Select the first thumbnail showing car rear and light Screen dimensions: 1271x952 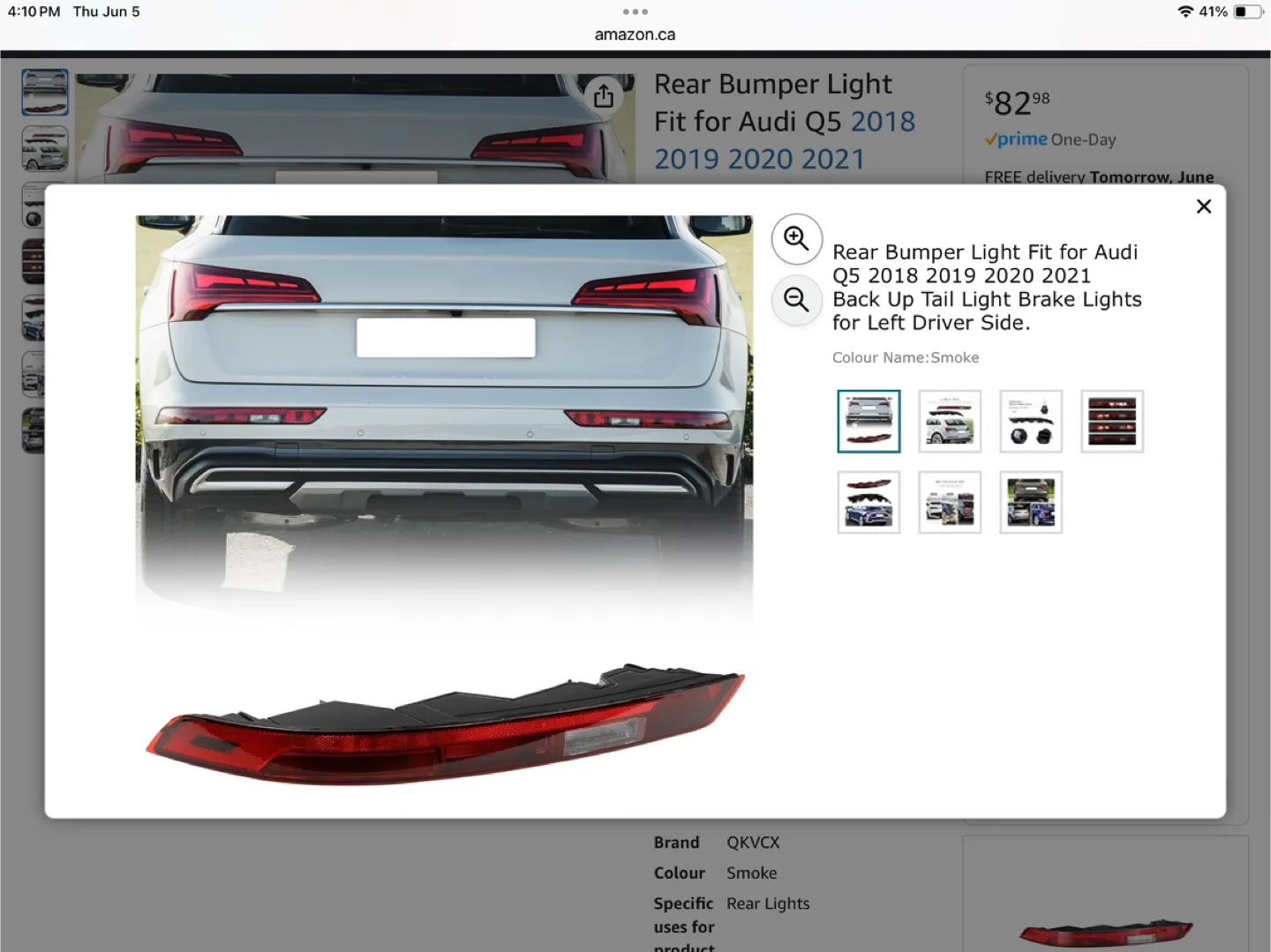(869, 421)
